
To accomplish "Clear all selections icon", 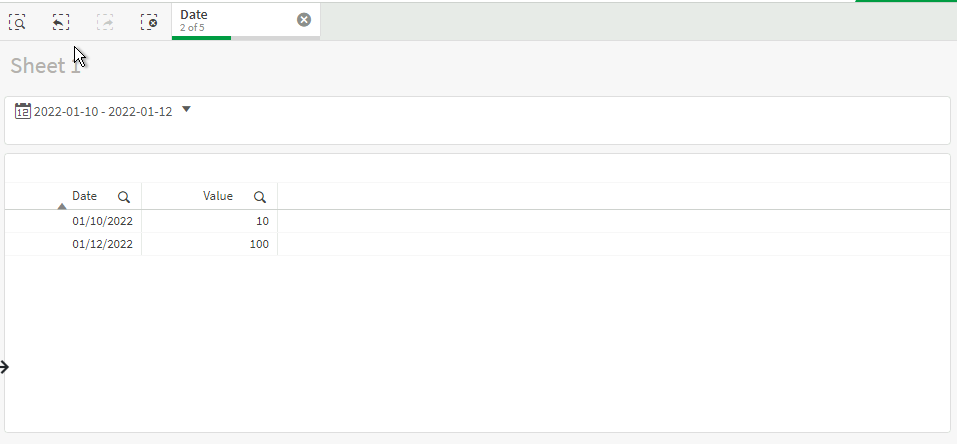I will click(x=149, y=23).
